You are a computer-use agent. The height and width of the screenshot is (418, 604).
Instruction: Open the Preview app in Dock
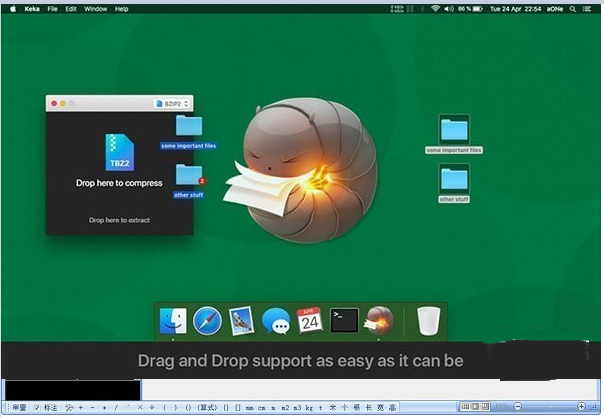tap(242, 321)
